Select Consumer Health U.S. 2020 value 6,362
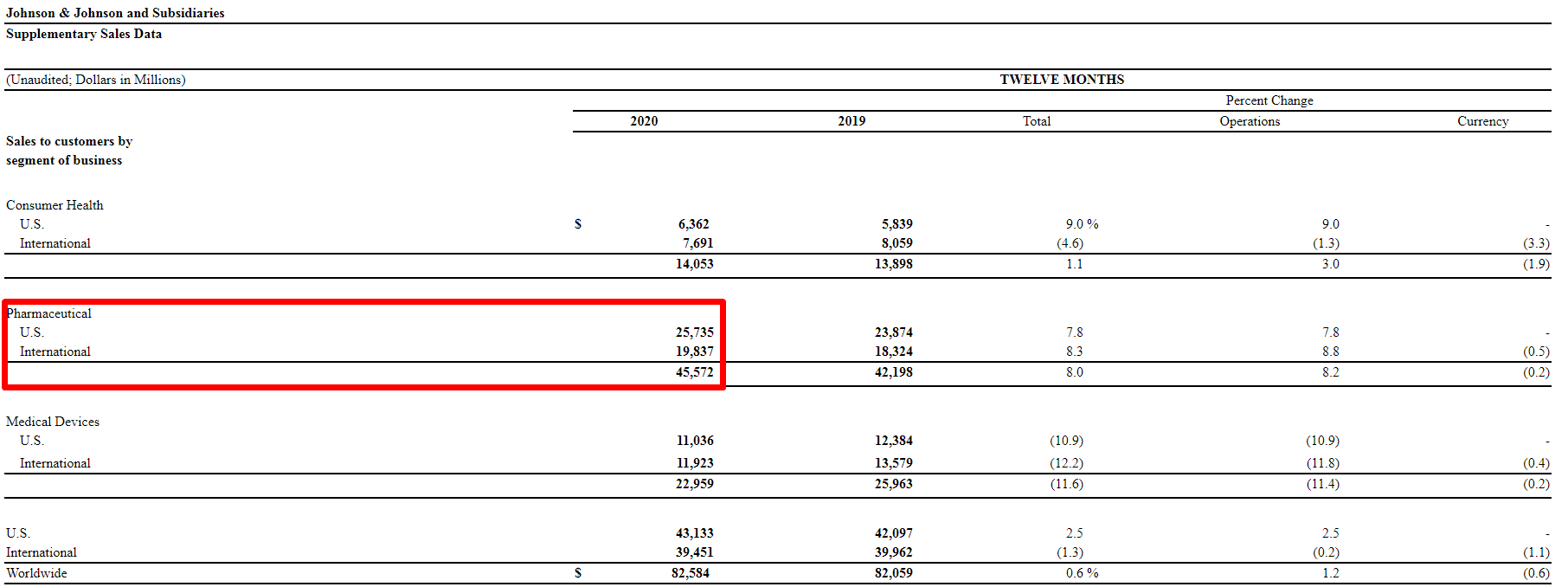Viewport: 1568px width, 587px height. (694, 224)
